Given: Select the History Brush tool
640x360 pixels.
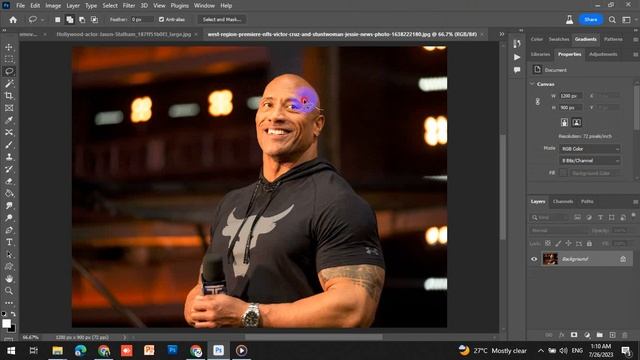Looking at the screenshot, I should tap(9, 169).
